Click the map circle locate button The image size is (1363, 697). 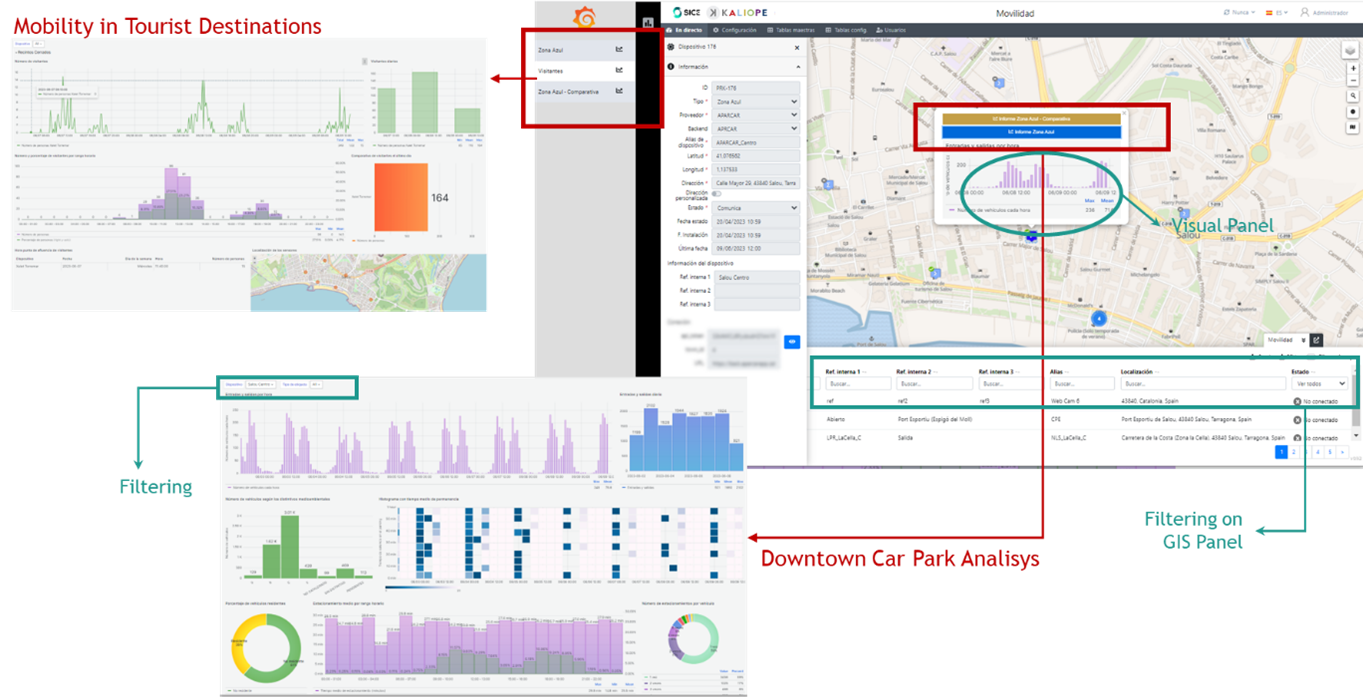[1353, 112]
